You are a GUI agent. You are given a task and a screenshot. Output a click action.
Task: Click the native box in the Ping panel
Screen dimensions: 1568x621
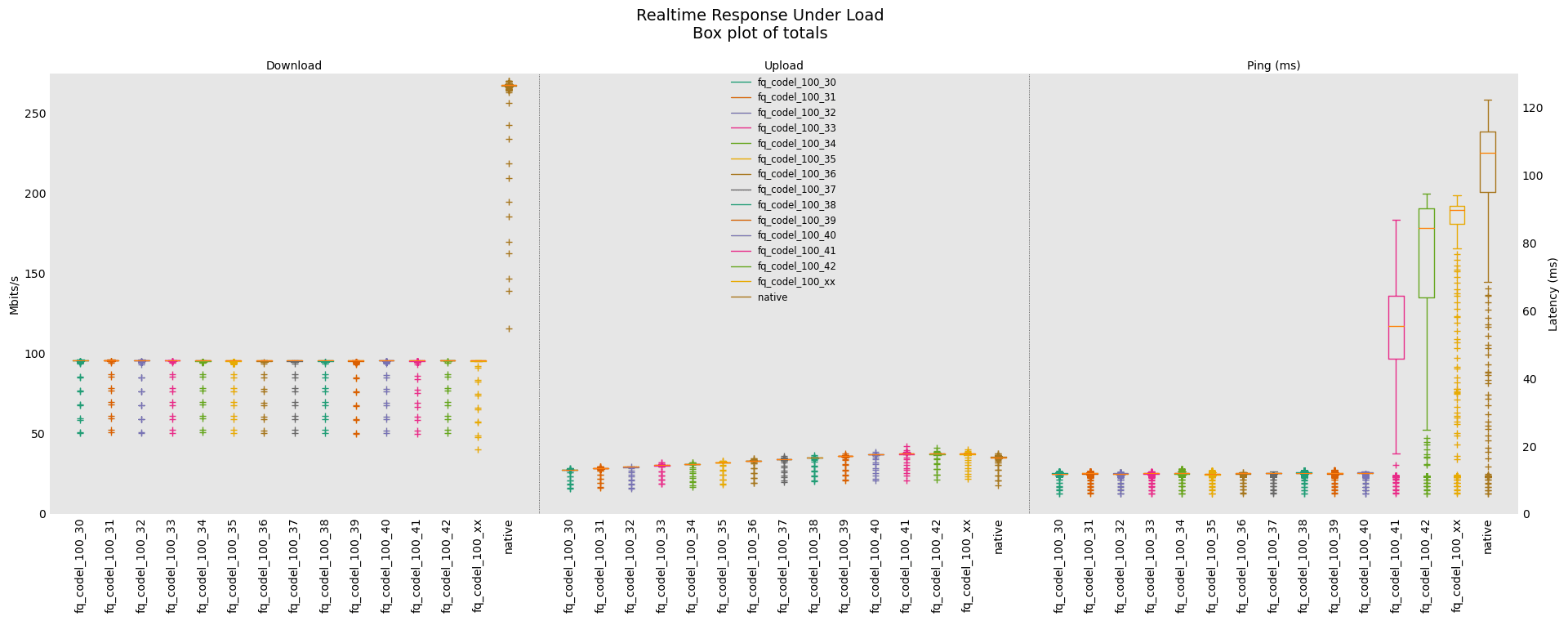(1487, 163)
